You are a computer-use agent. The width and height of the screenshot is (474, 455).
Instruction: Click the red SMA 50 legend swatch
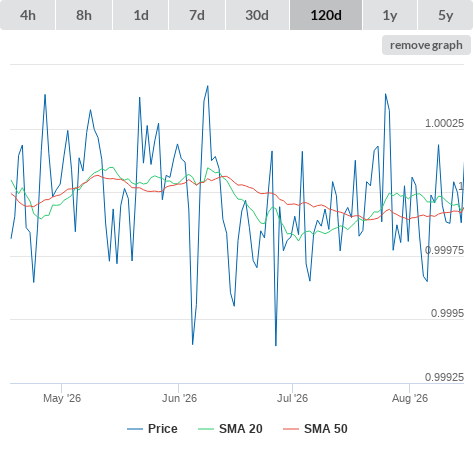point(291,429)
